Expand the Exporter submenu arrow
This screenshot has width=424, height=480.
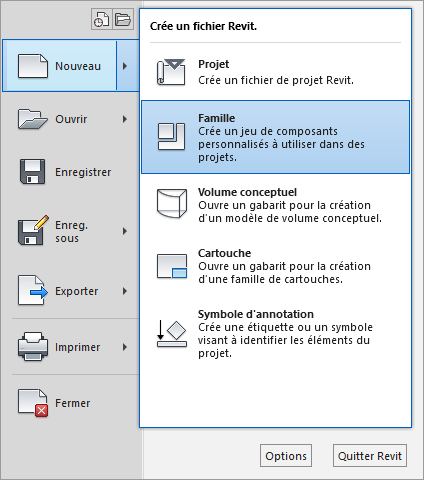(125, 291)
